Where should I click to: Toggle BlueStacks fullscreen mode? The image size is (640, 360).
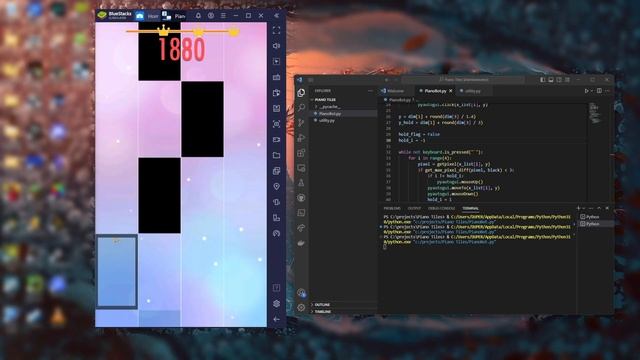pos(276,31)
